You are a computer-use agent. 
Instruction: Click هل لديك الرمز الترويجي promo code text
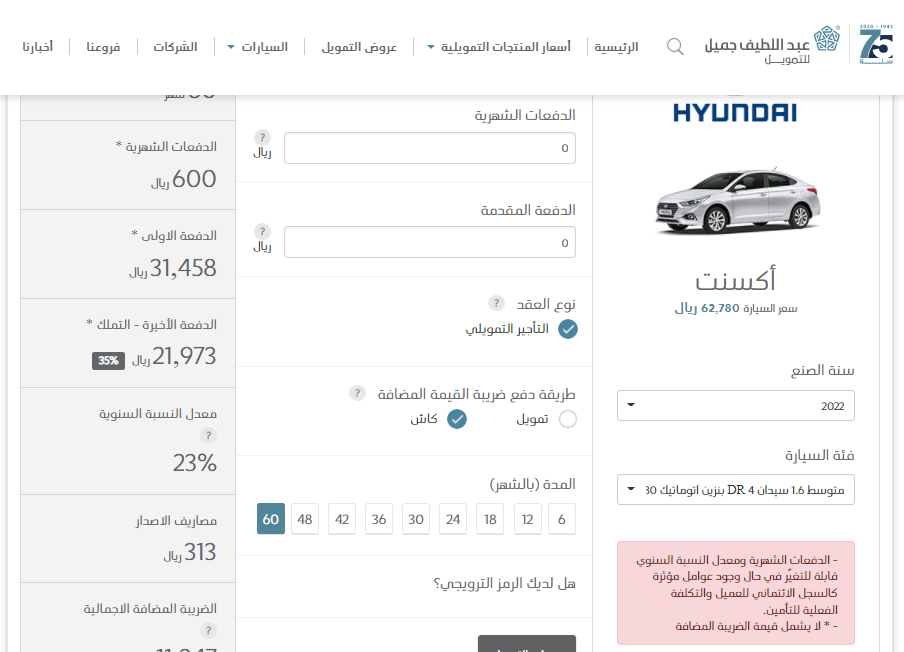[x=504, y=583]
